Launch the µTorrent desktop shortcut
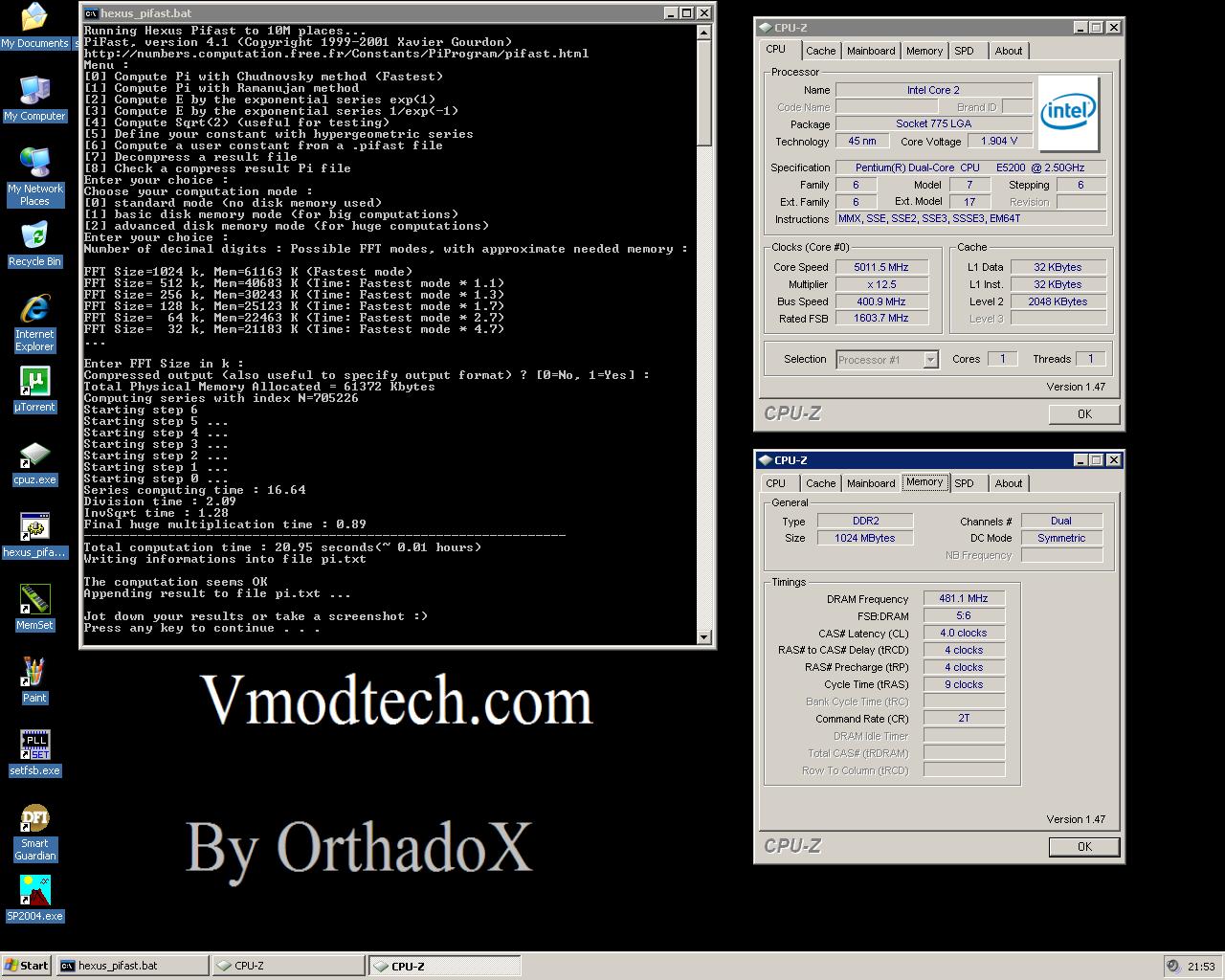 [x=34, y=389]
